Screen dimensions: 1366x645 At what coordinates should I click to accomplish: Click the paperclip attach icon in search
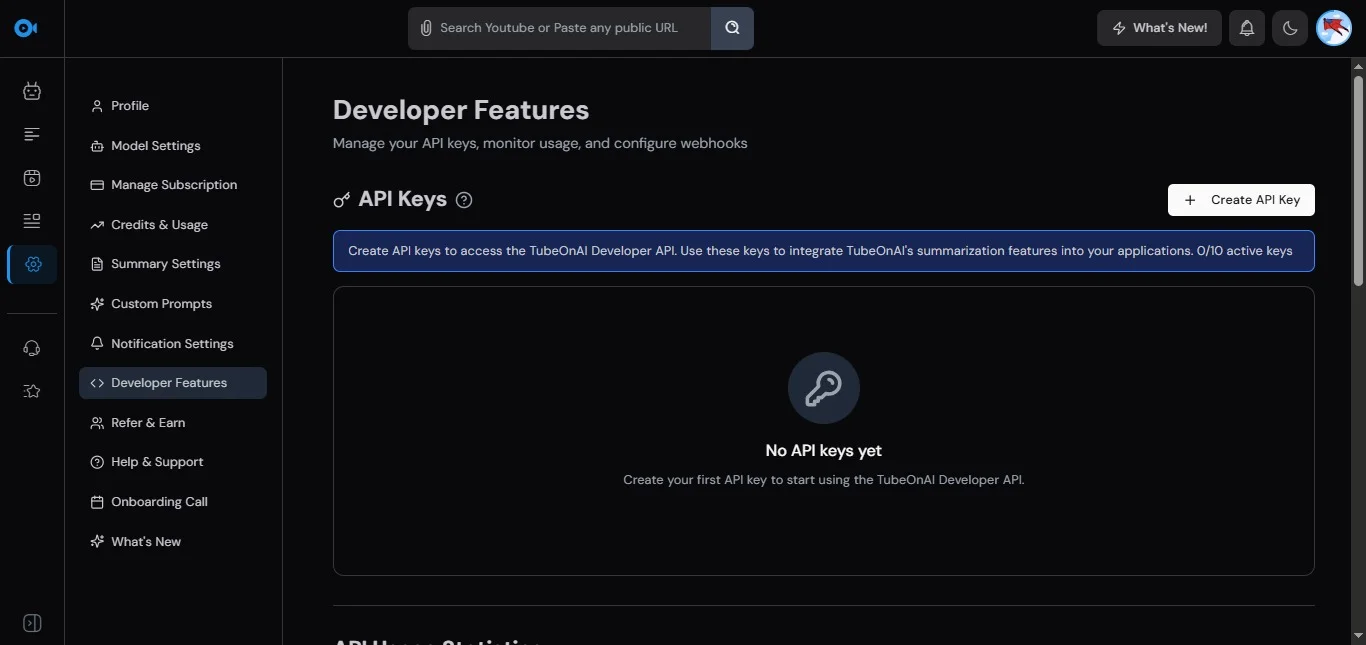point(426,28)
